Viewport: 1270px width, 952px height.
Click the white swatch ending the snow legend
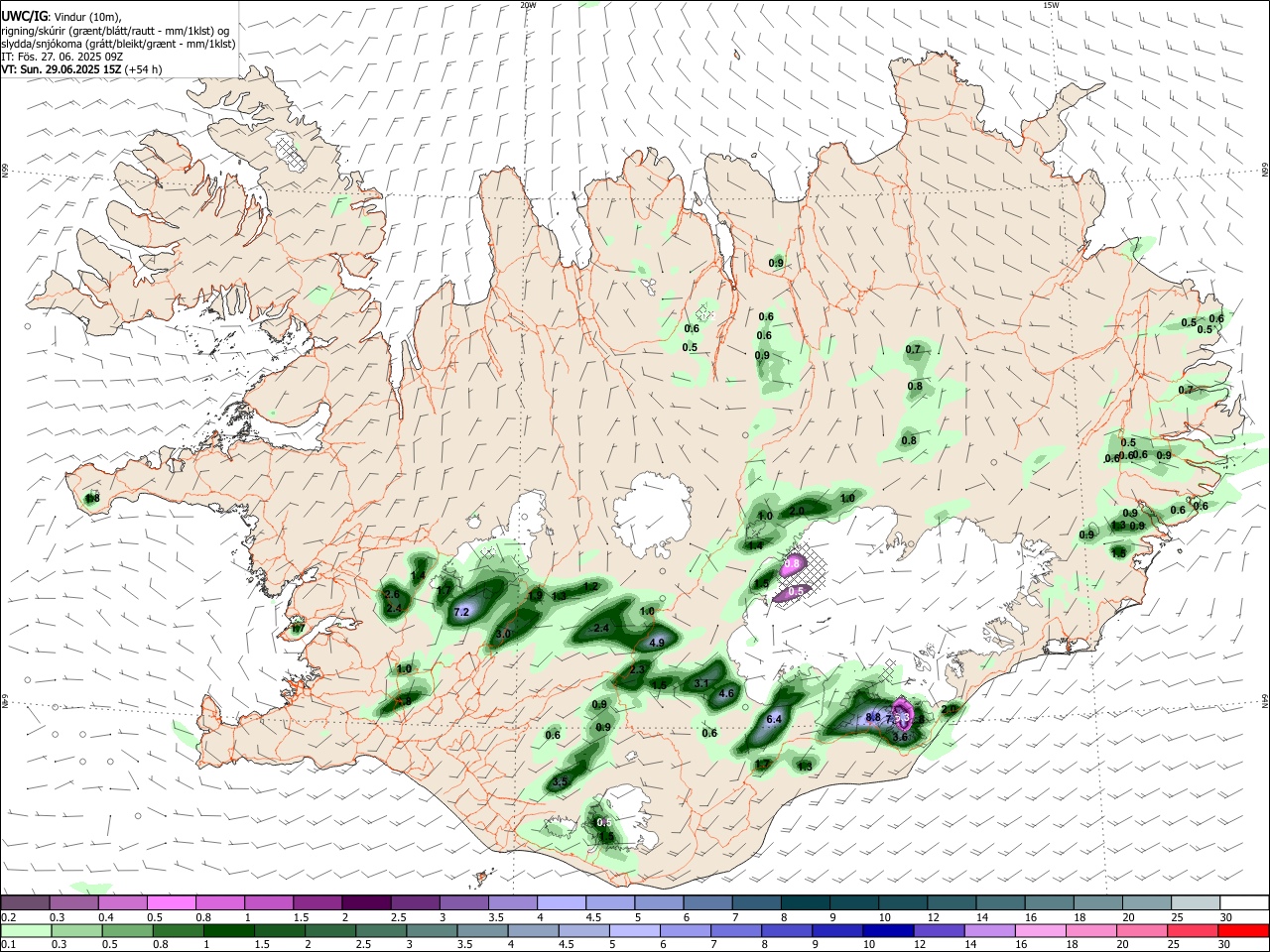click(x=1244, y=902)
